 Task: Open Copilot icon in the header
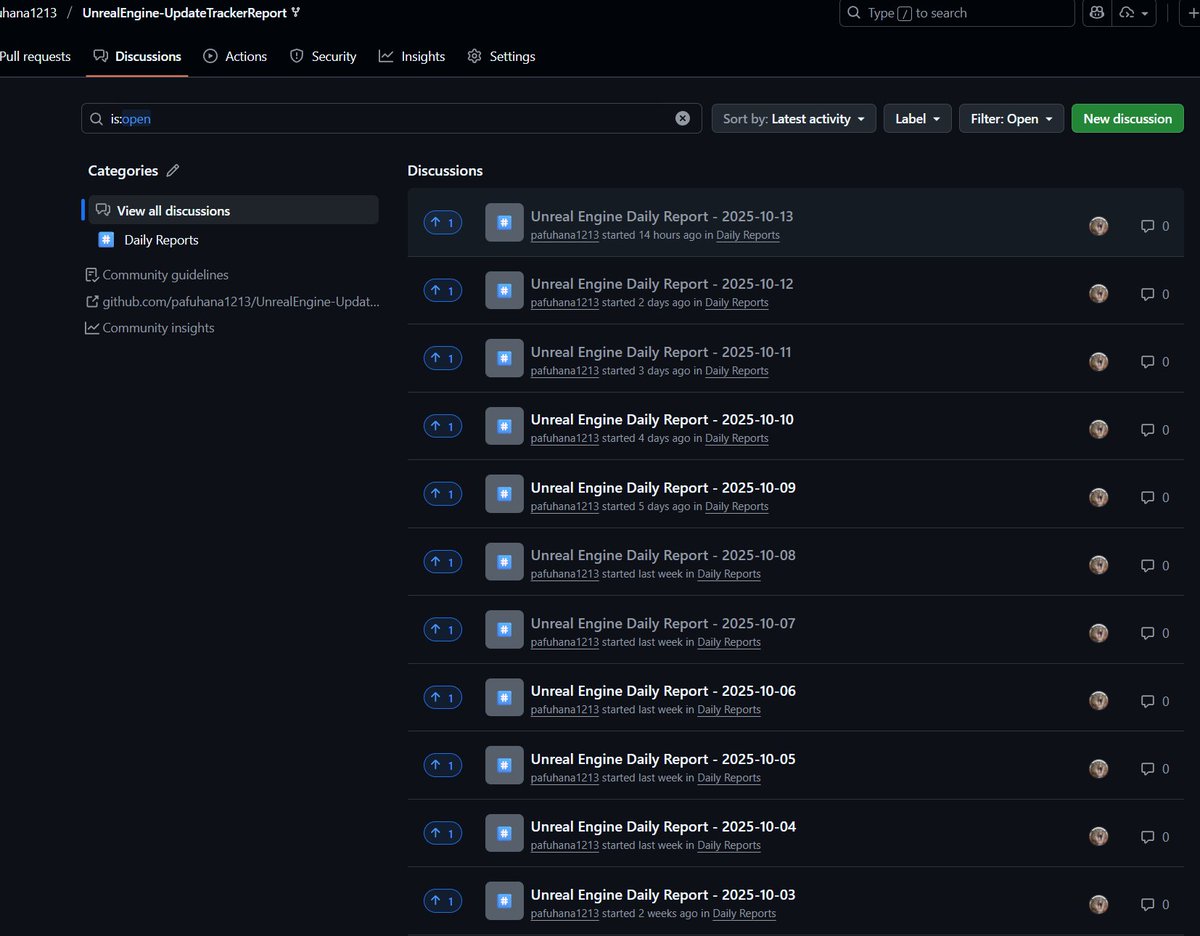click(x=1097, y=13)
